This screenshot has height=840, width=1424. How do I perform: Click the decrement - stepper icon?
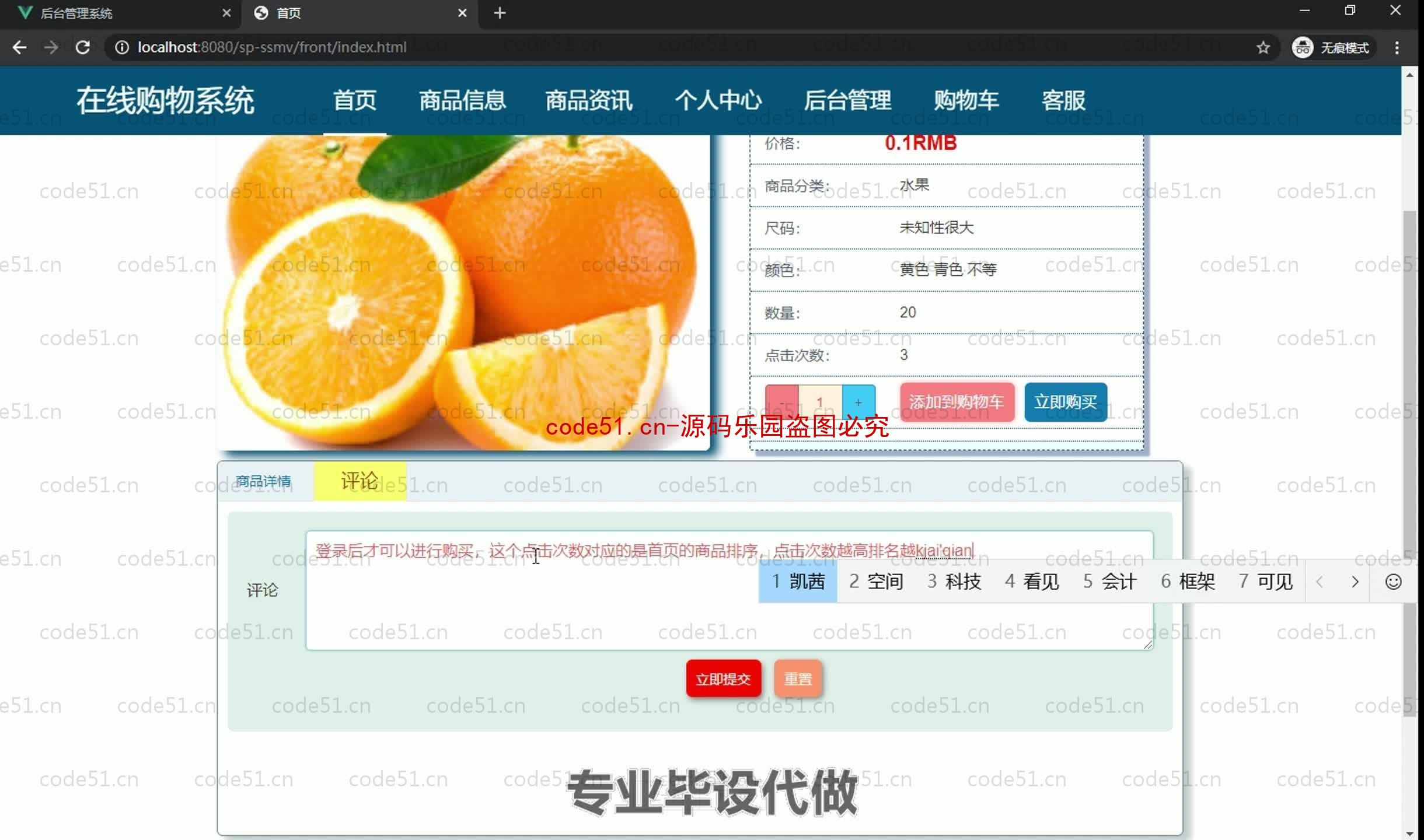[x=783, y=401]
